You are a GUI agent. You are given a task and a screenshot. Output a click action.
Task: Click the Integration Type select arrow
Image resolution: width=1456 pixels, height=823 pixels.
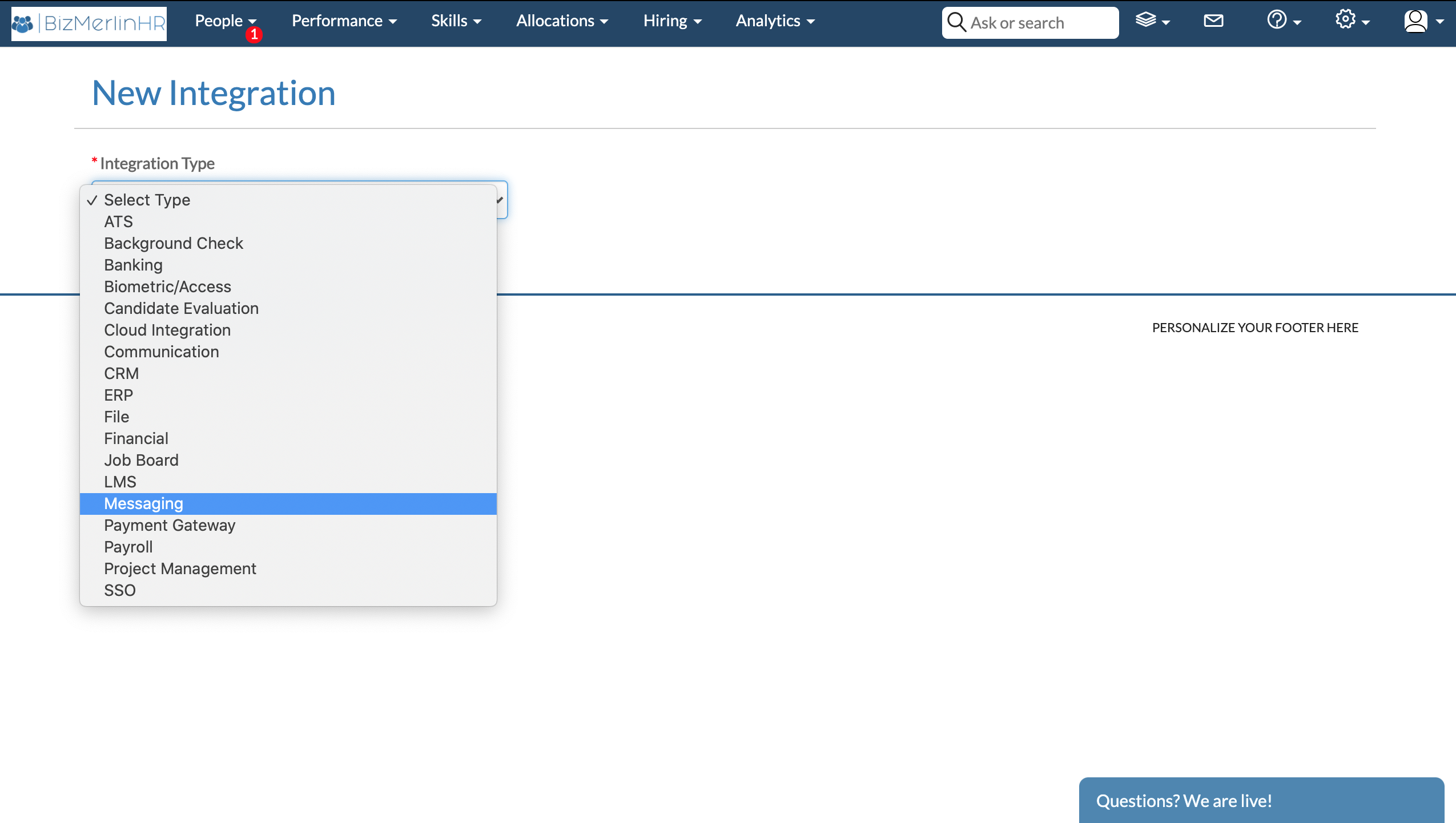tap(500, 200)
